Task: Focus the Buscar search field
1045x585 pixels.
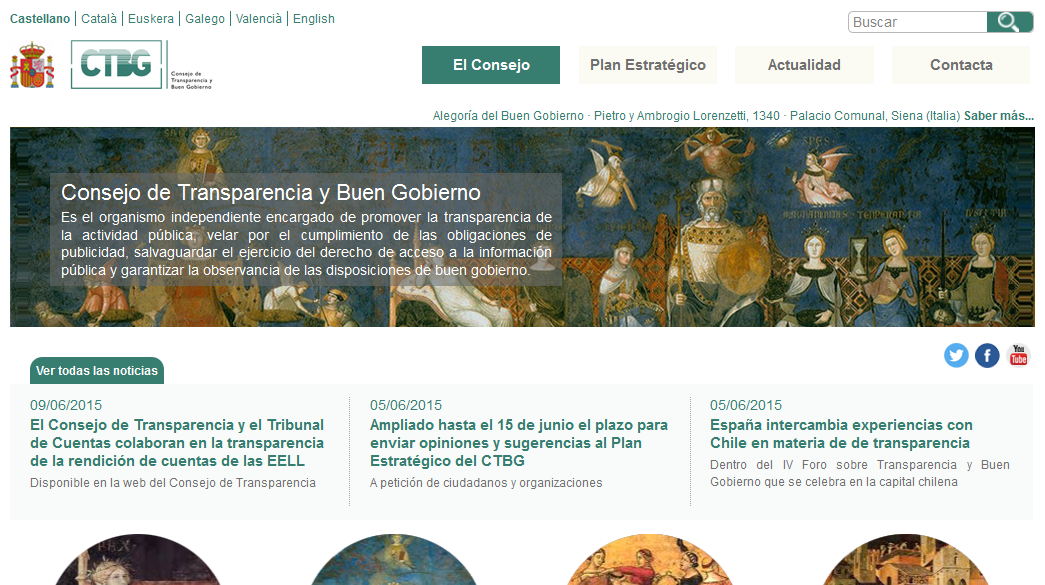Action: tap(918, 22)
